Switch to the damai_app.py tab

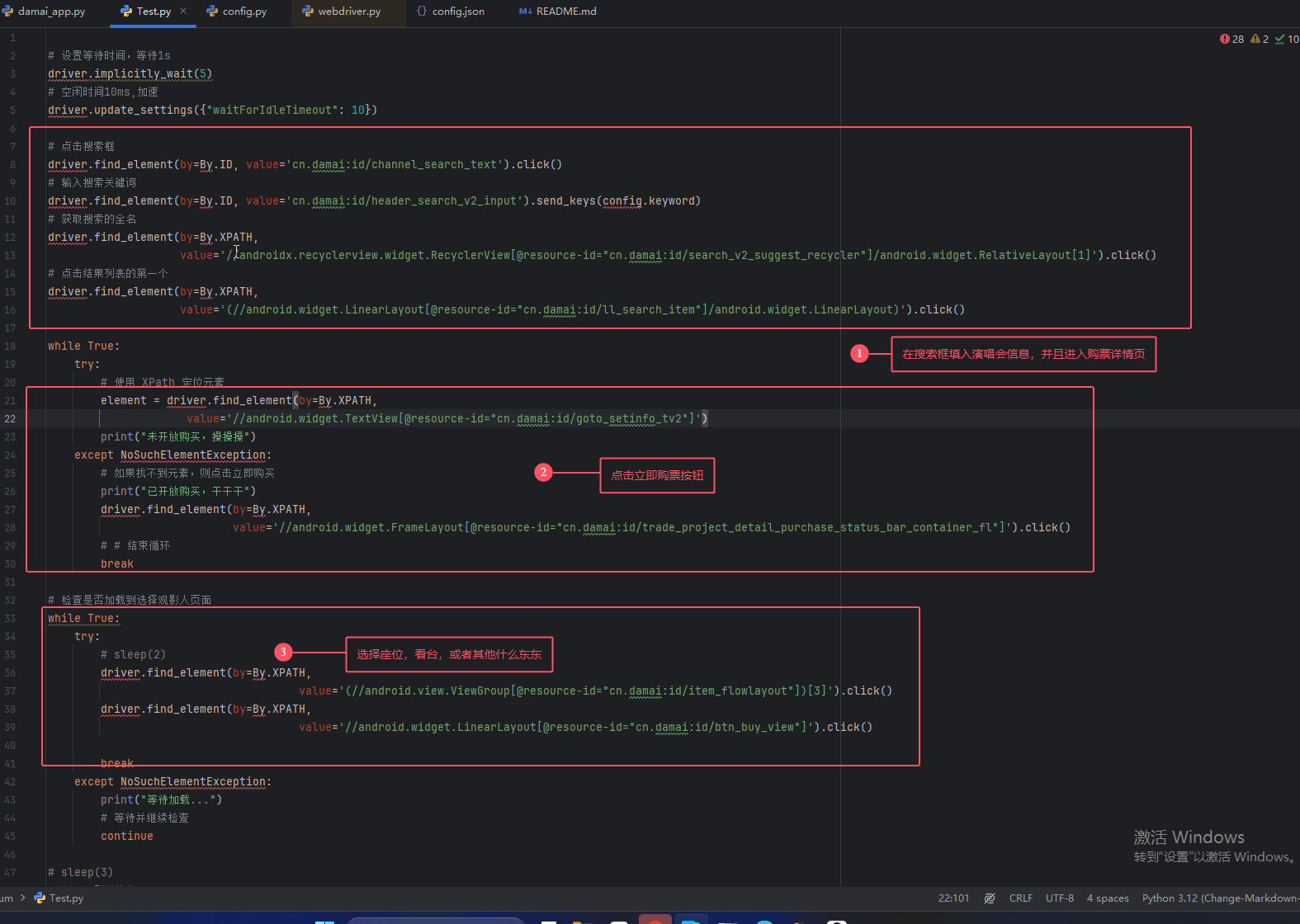pyautogui.click(x=45, y=12)
